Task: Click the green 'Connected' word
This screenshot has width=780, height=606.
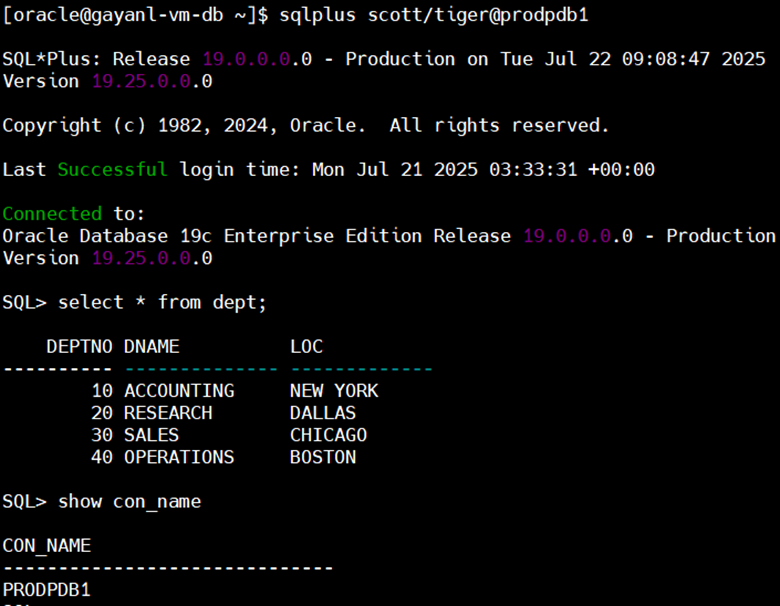Action: click(x=52, y=214)
